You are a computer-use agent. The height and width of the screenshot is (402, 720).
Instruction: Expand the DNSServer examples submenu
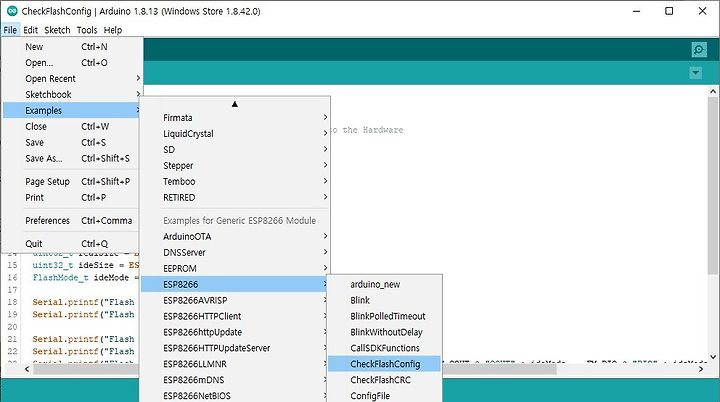coord(235,252)
